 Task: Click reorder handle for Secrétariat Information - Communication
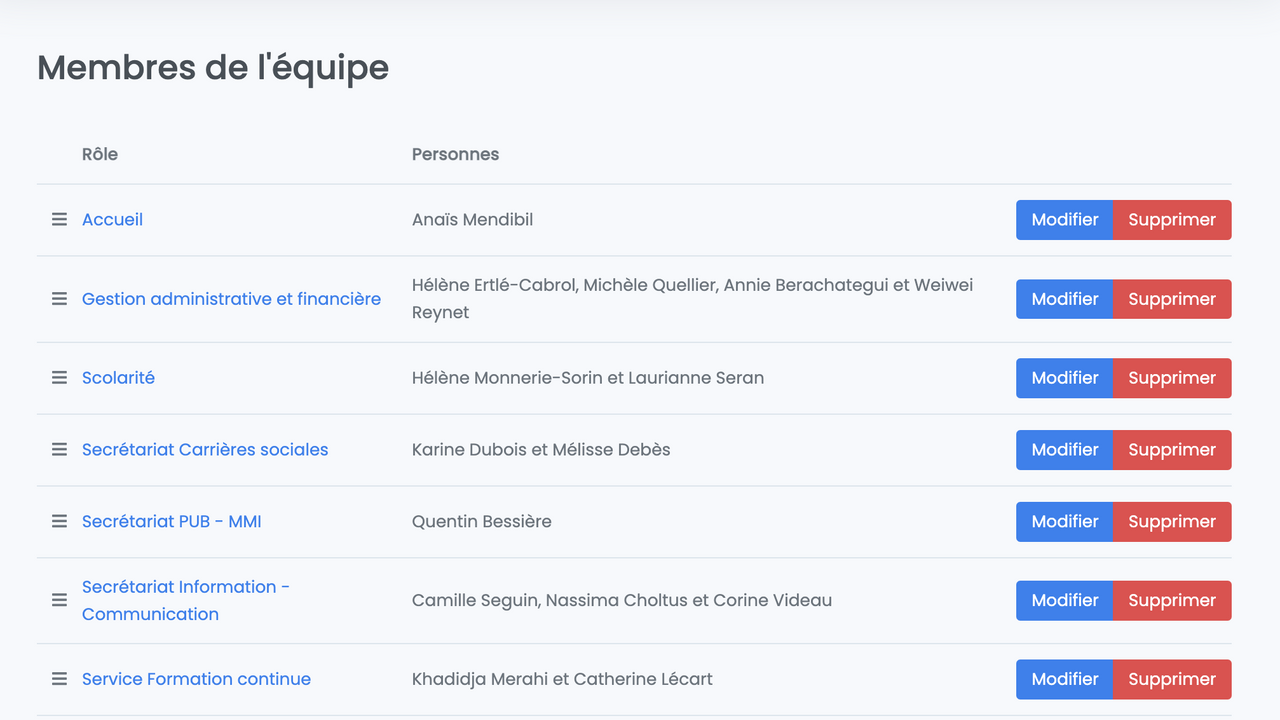coord(59,600)
